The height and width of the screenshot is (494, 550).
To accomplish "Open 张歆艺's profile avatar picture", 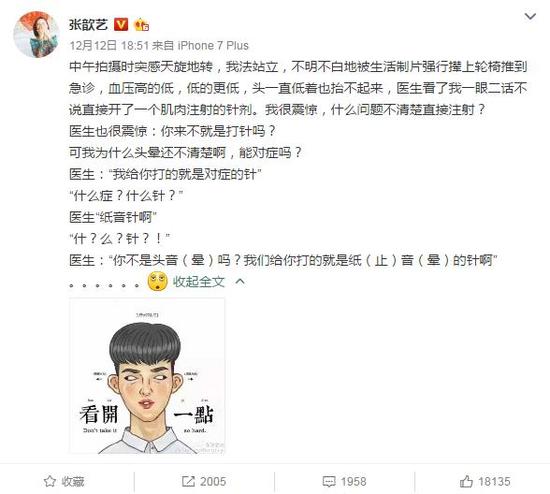I will coord(36,34).
